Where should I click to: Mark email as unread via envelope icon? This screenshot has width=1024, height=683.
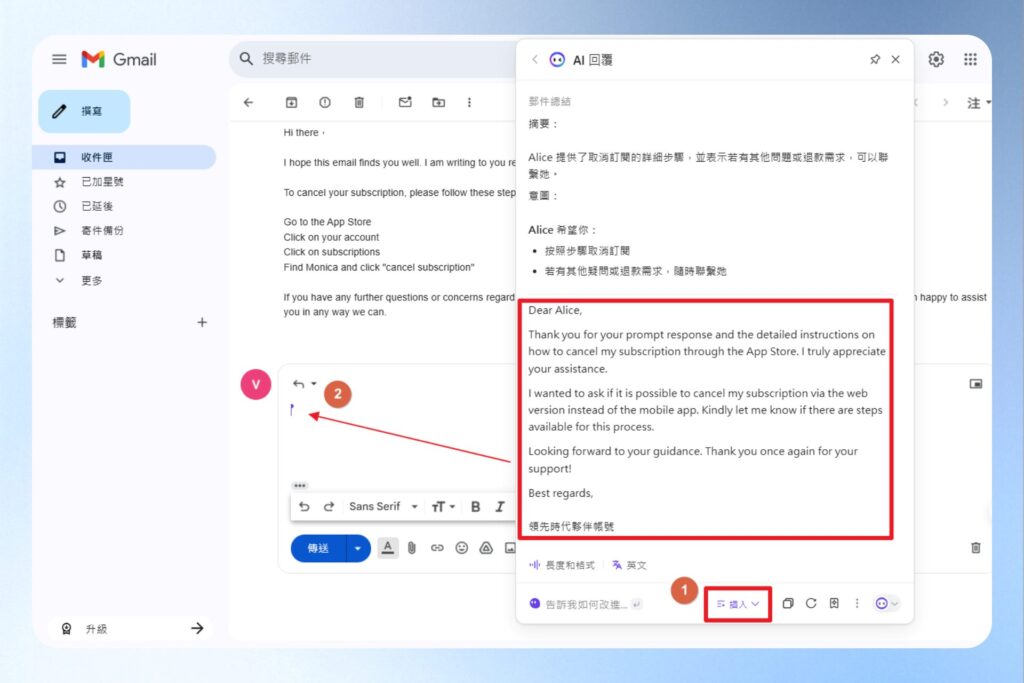[x=405, y=102]
